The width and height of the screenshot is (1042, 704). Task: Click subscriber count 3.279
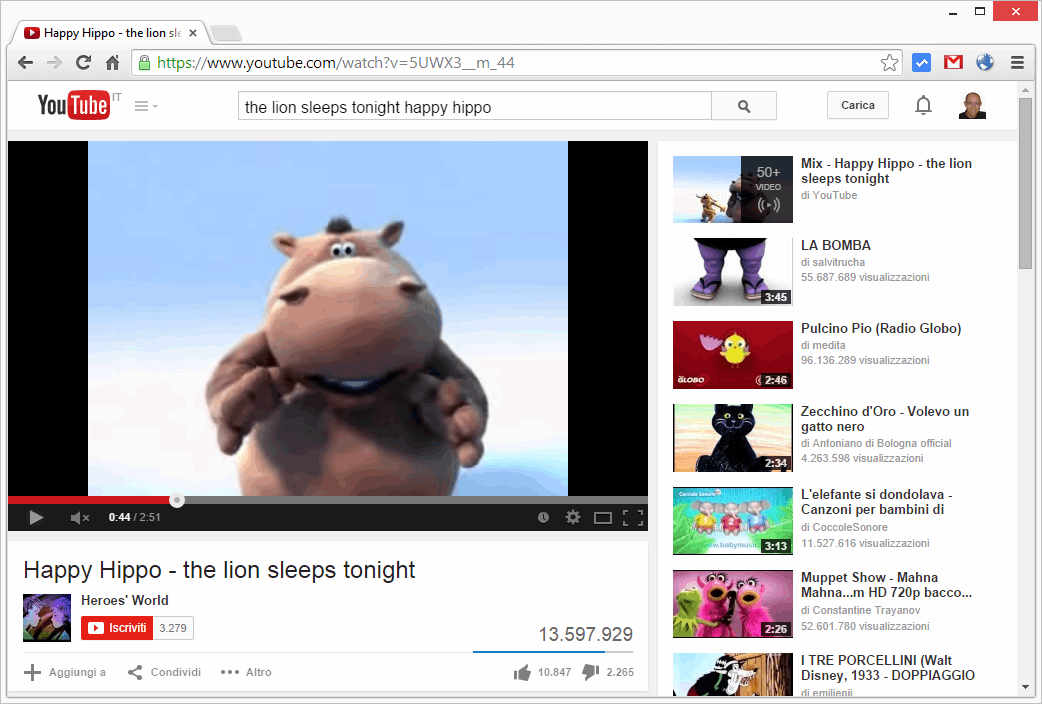coord(173,628)
